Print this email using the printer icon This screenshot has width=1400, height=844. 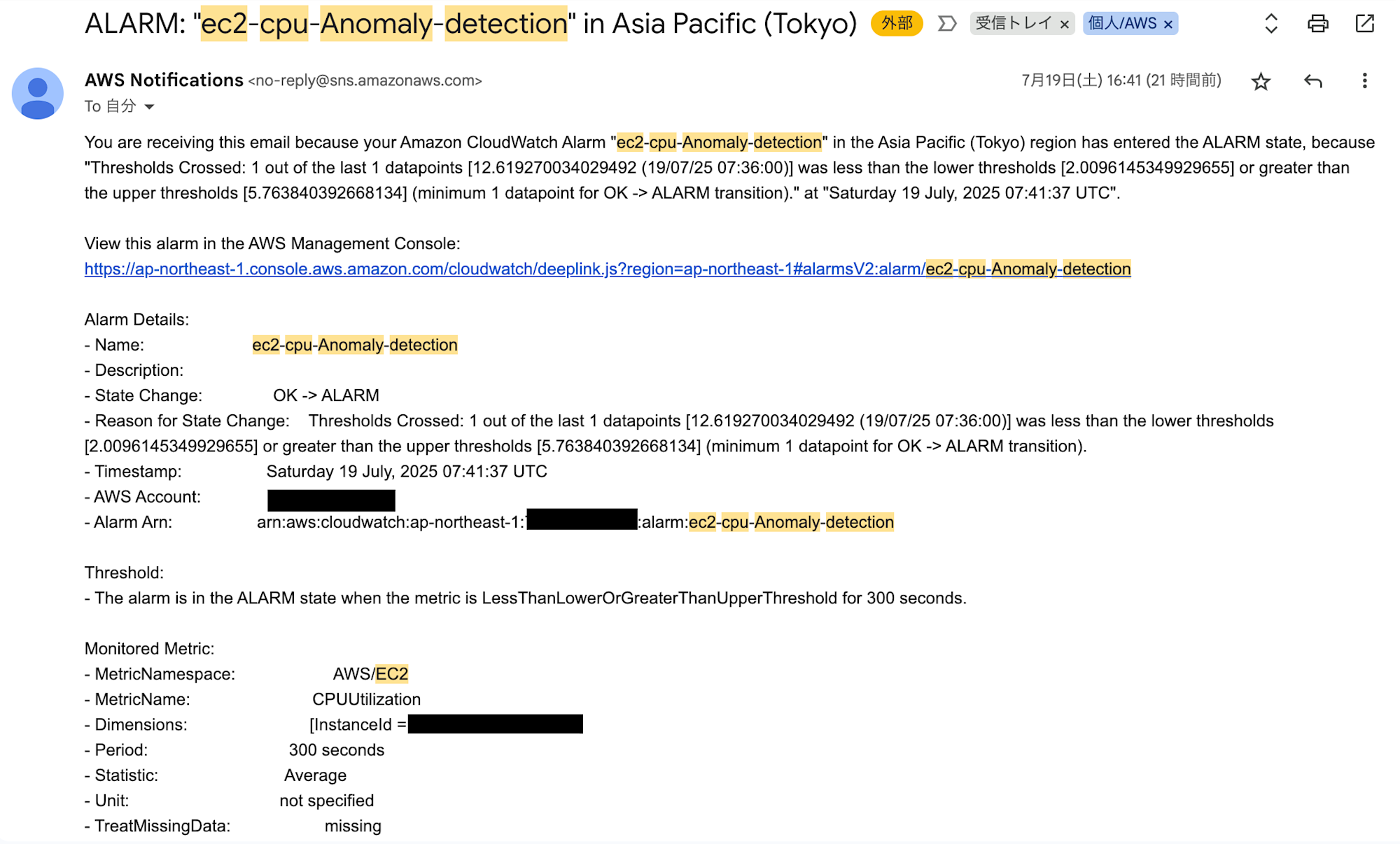click(1317, 24)
